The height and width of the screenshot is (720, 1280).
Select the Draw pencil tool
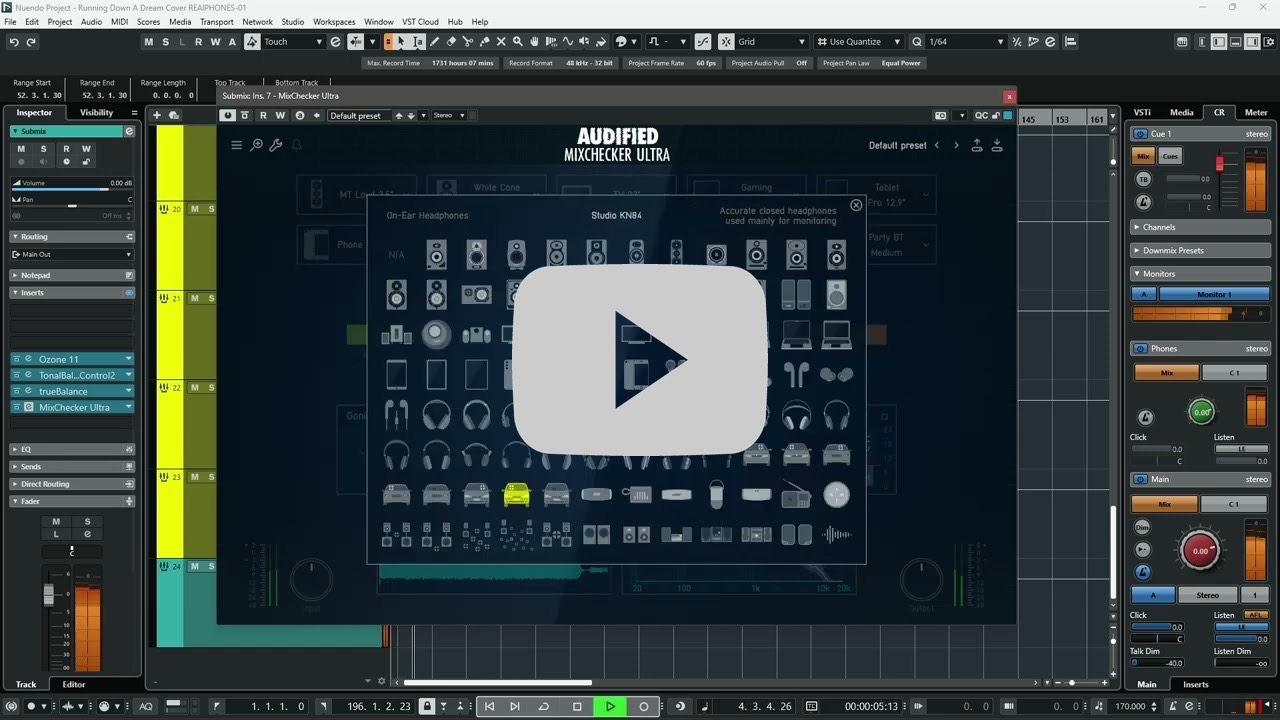click(x=434, y=42)
